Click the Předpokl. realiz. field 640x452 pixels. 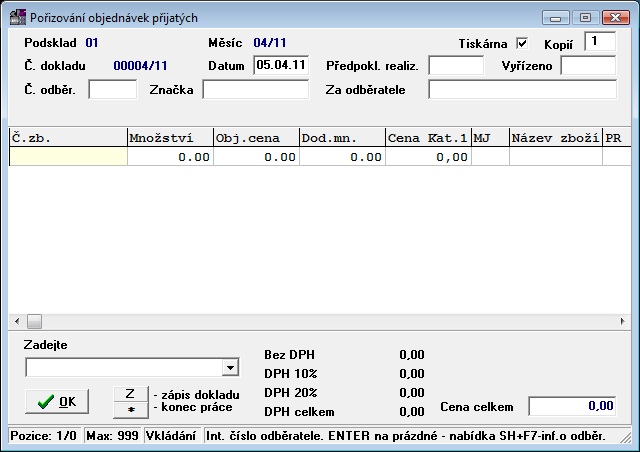tap(455, 65)
